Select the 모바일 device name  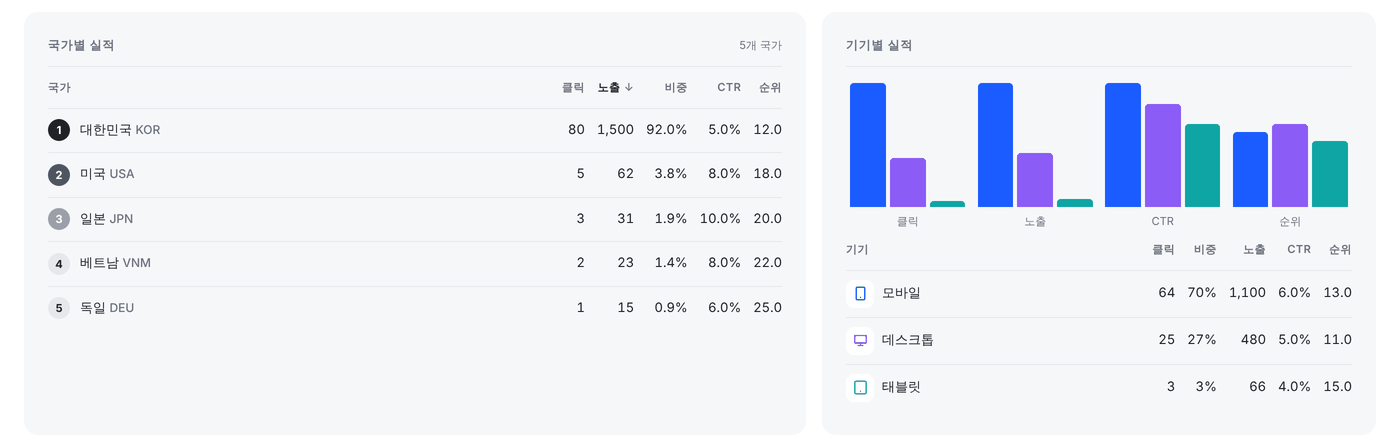901,293
